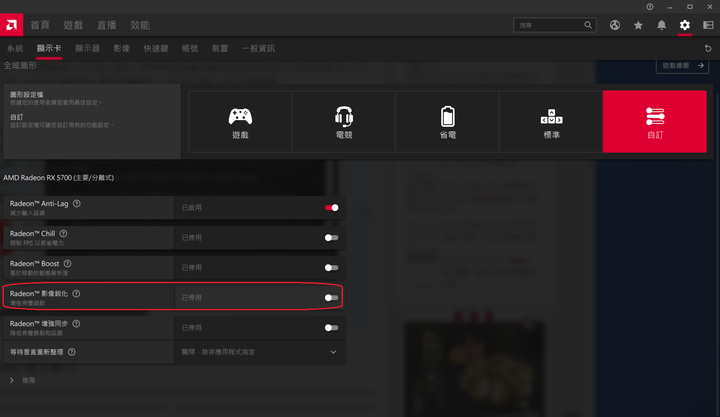Screen dimensions: 720x417
Task: Click help icon next to Radeon 影像銳化
Action: point(76,293)
